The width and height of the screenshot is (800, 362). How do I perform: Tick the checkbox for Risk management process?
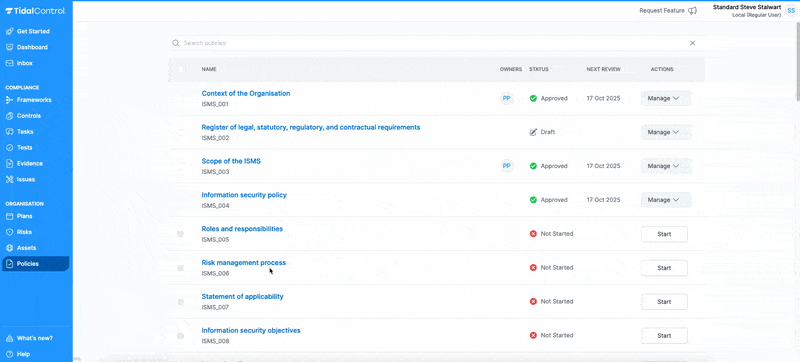(x=181, y=268)
